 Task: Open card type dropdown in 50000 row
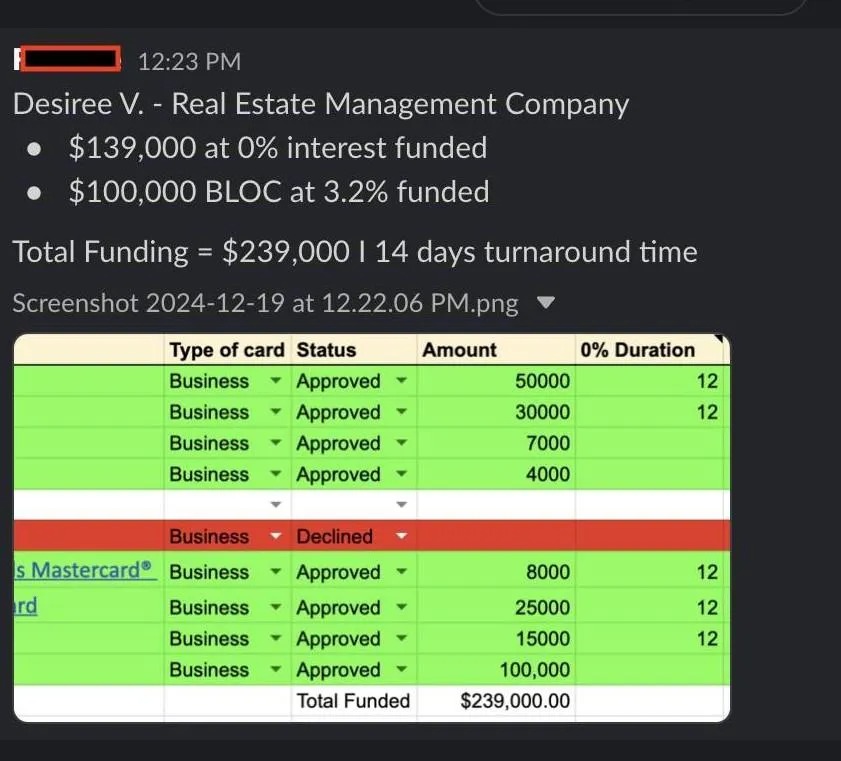click(x=276, y=381)
